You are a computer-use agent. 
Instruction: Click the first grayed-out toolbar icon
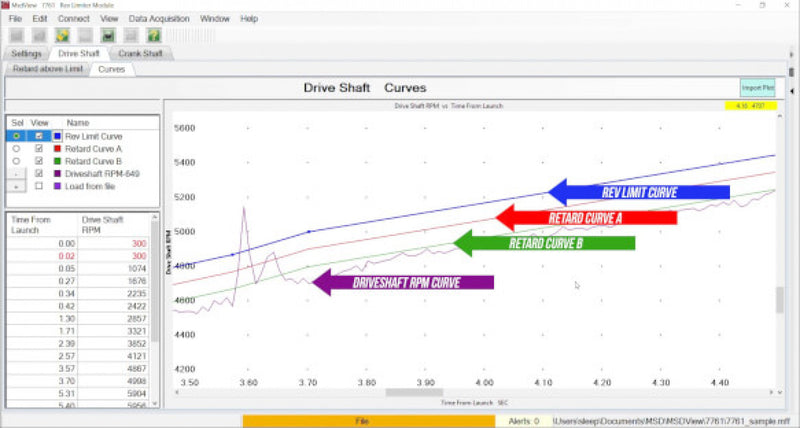17,35
